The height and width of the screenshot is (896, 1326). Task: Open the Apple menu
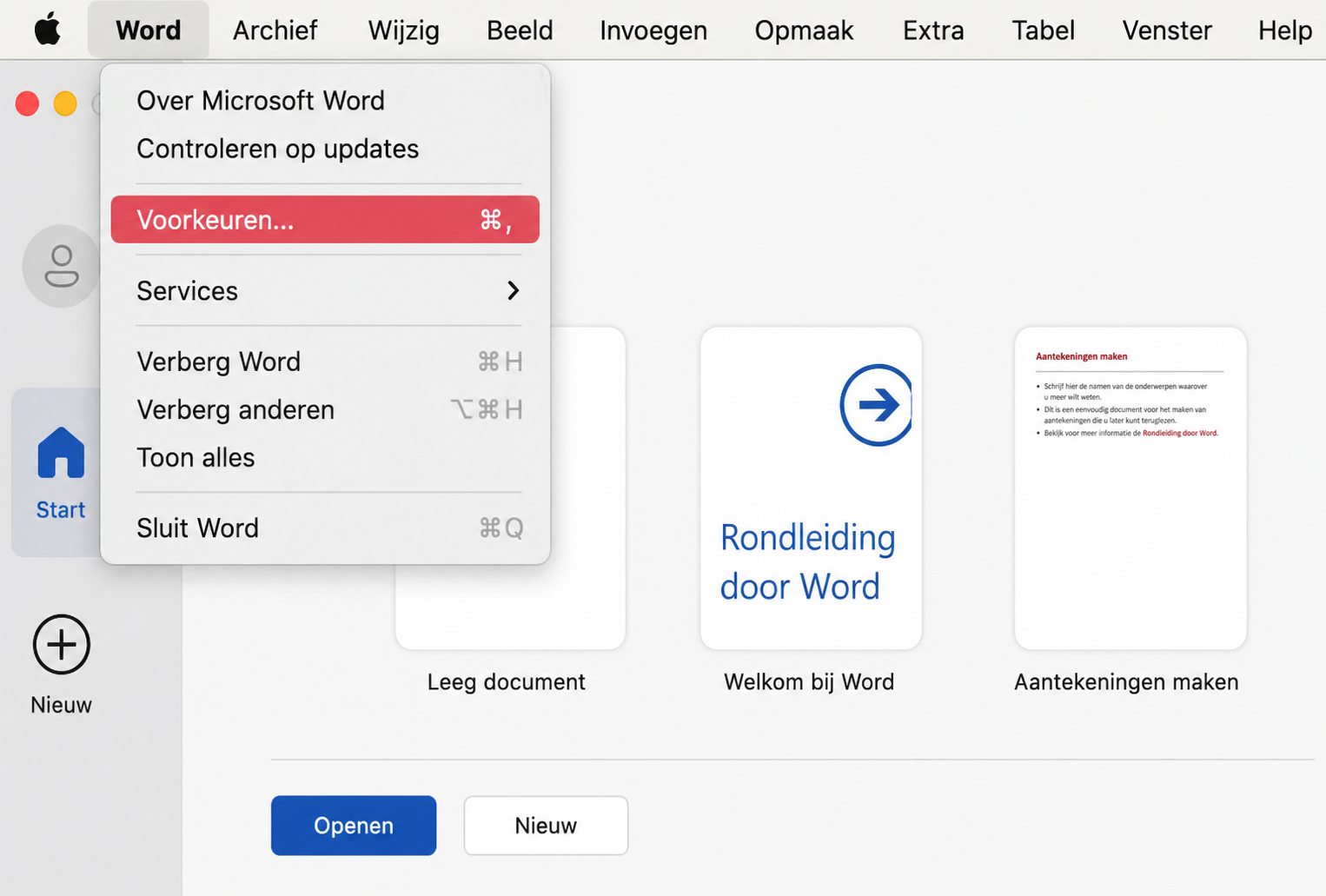[x=47, y=30]
